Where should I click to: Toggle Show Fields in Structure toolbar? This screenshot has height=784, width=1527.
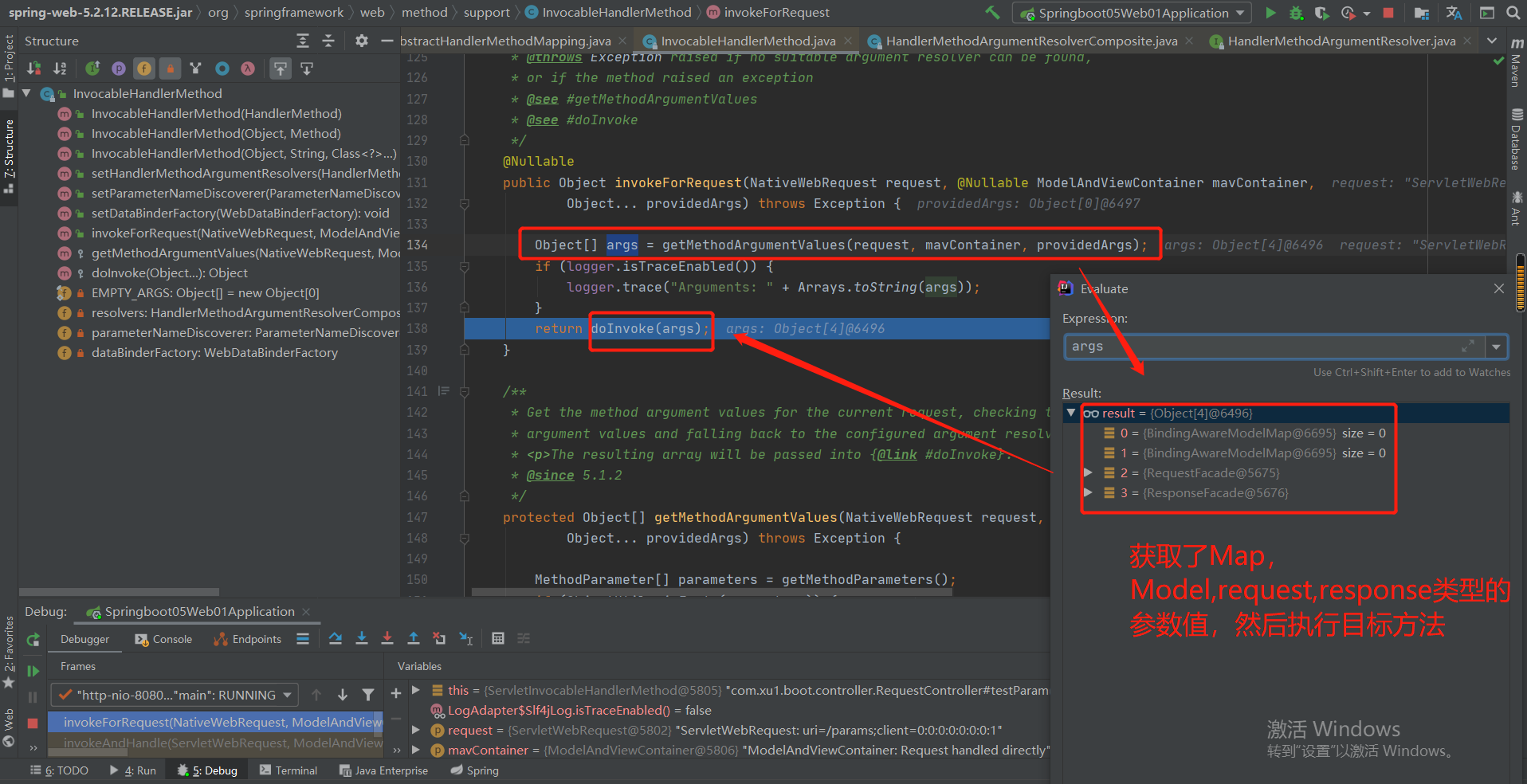click(x=144, y=69)
